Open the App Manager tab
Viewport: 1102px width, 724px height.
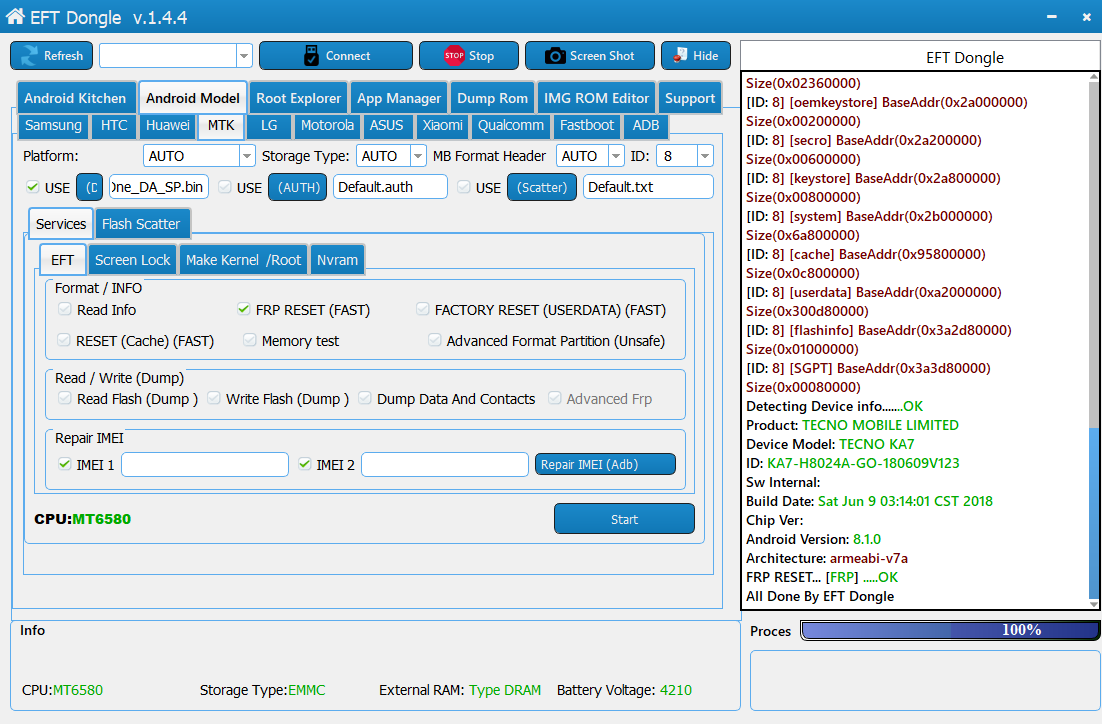pyautogui.click(x=398, y=98)
